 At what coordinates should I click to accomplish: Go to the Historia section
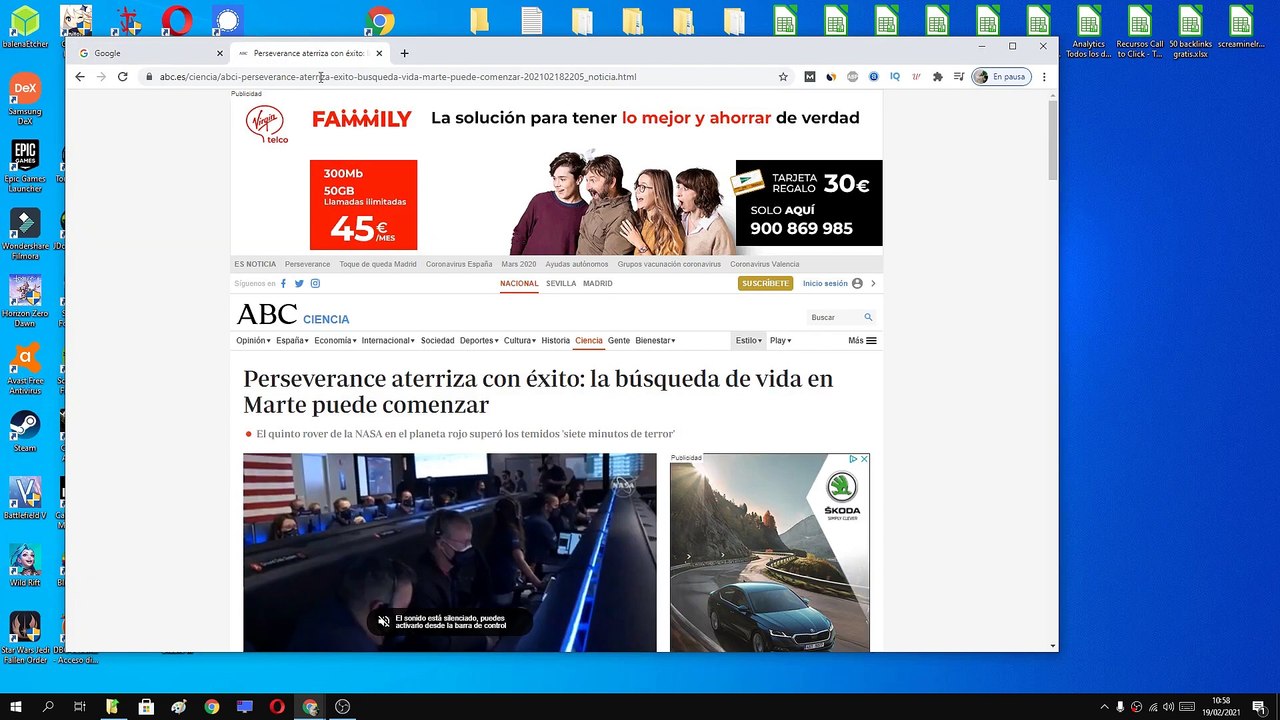pyautogui.click(x=555, y=341)
